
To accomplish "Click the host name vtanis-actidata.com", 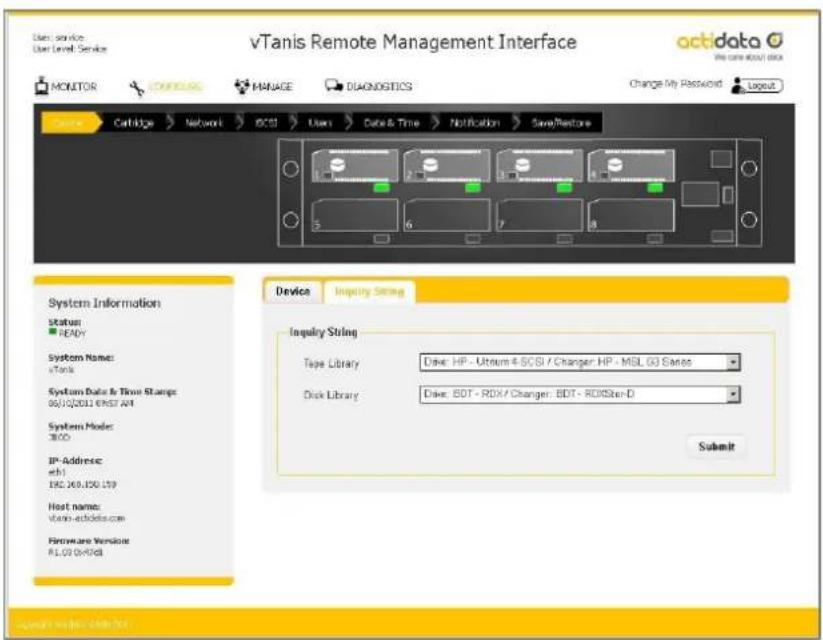I will (x=87, y=518).
